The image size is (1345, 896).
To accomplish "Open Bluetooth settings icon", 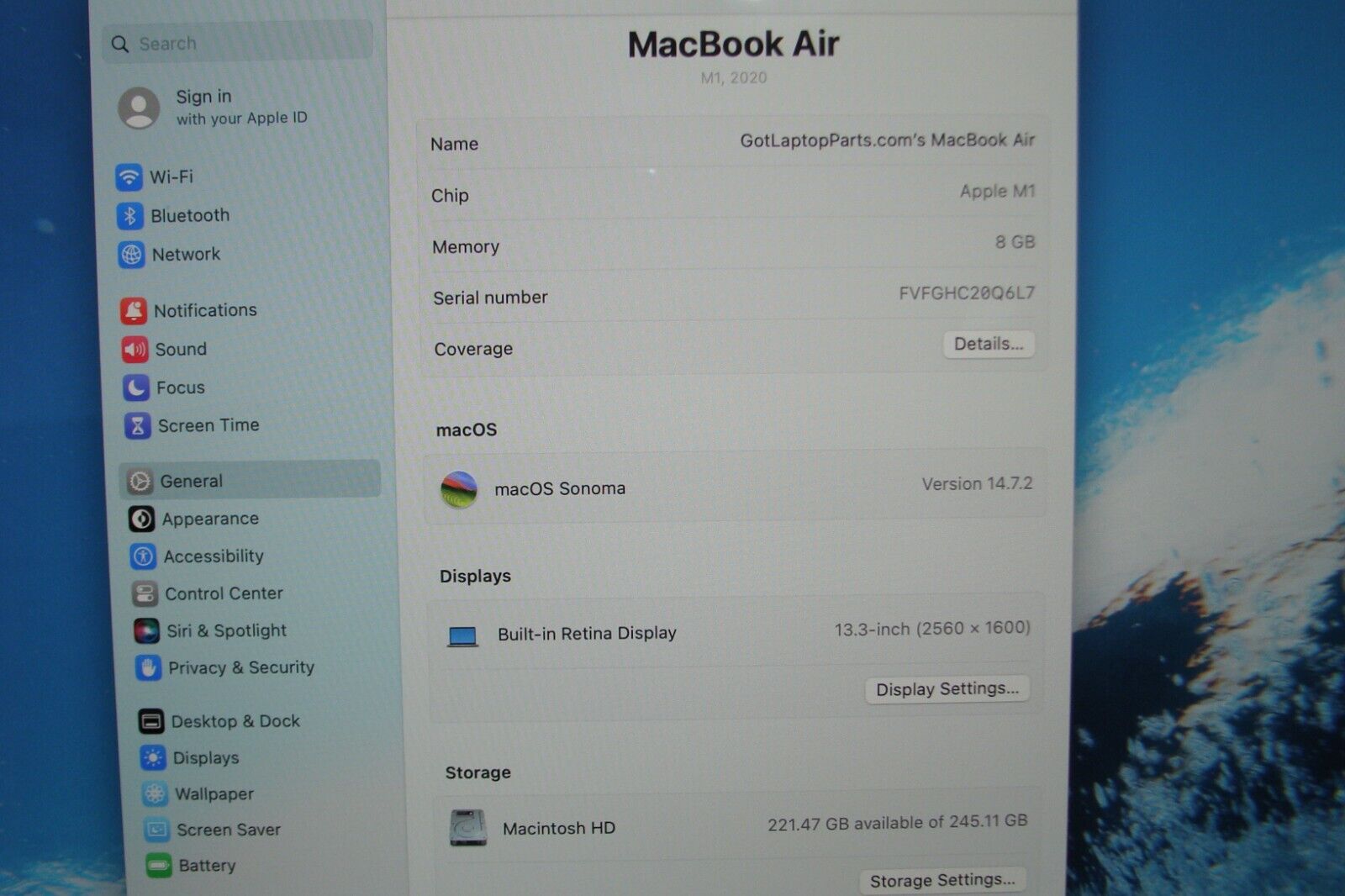I will point(129,216).
